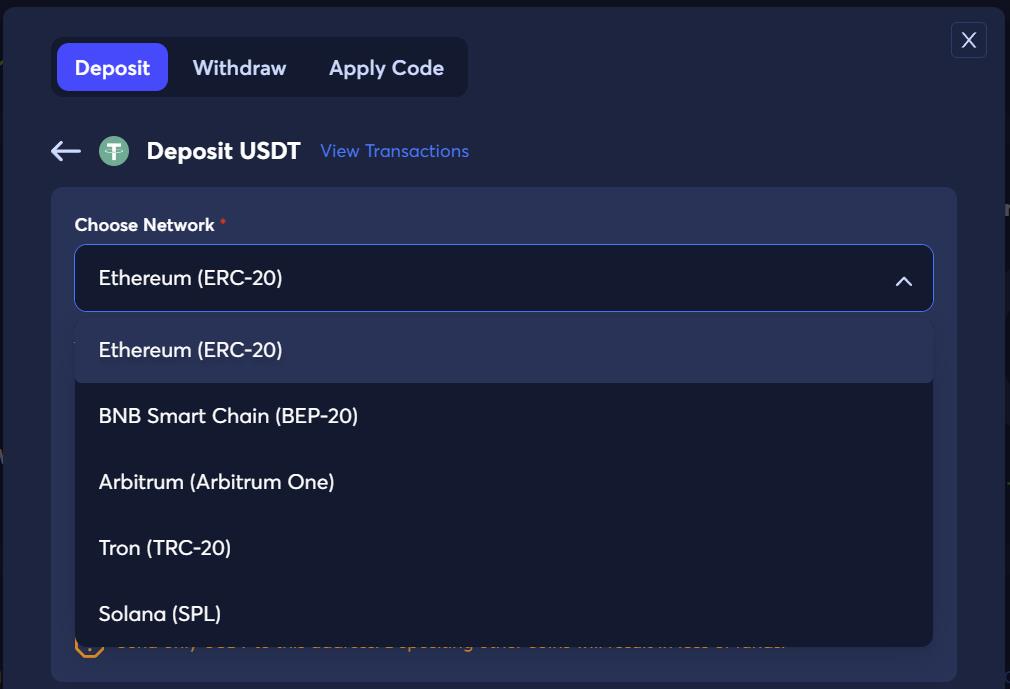
Task: Choose Solana (SPL) network option
Action: (504, 614)
